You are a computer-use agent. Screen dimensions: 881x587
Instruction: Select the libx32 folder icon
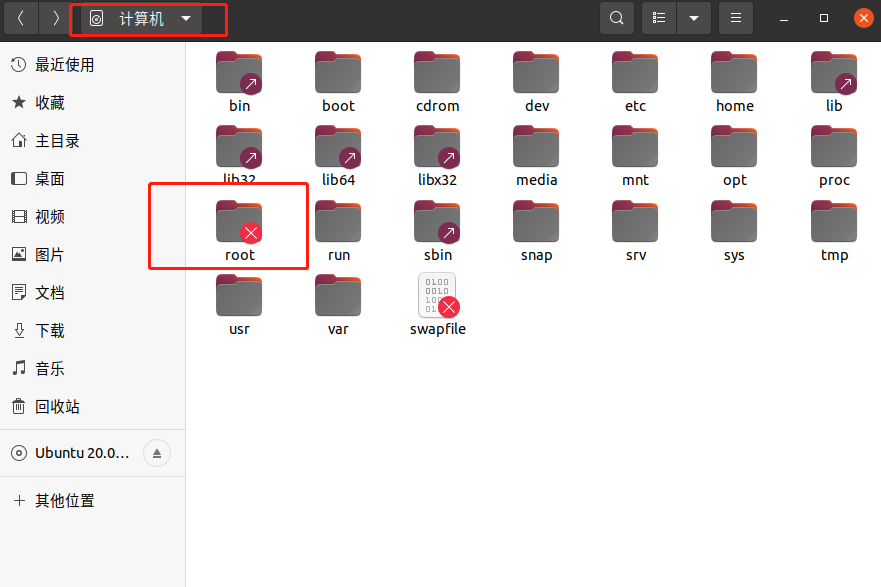(437, 147)
